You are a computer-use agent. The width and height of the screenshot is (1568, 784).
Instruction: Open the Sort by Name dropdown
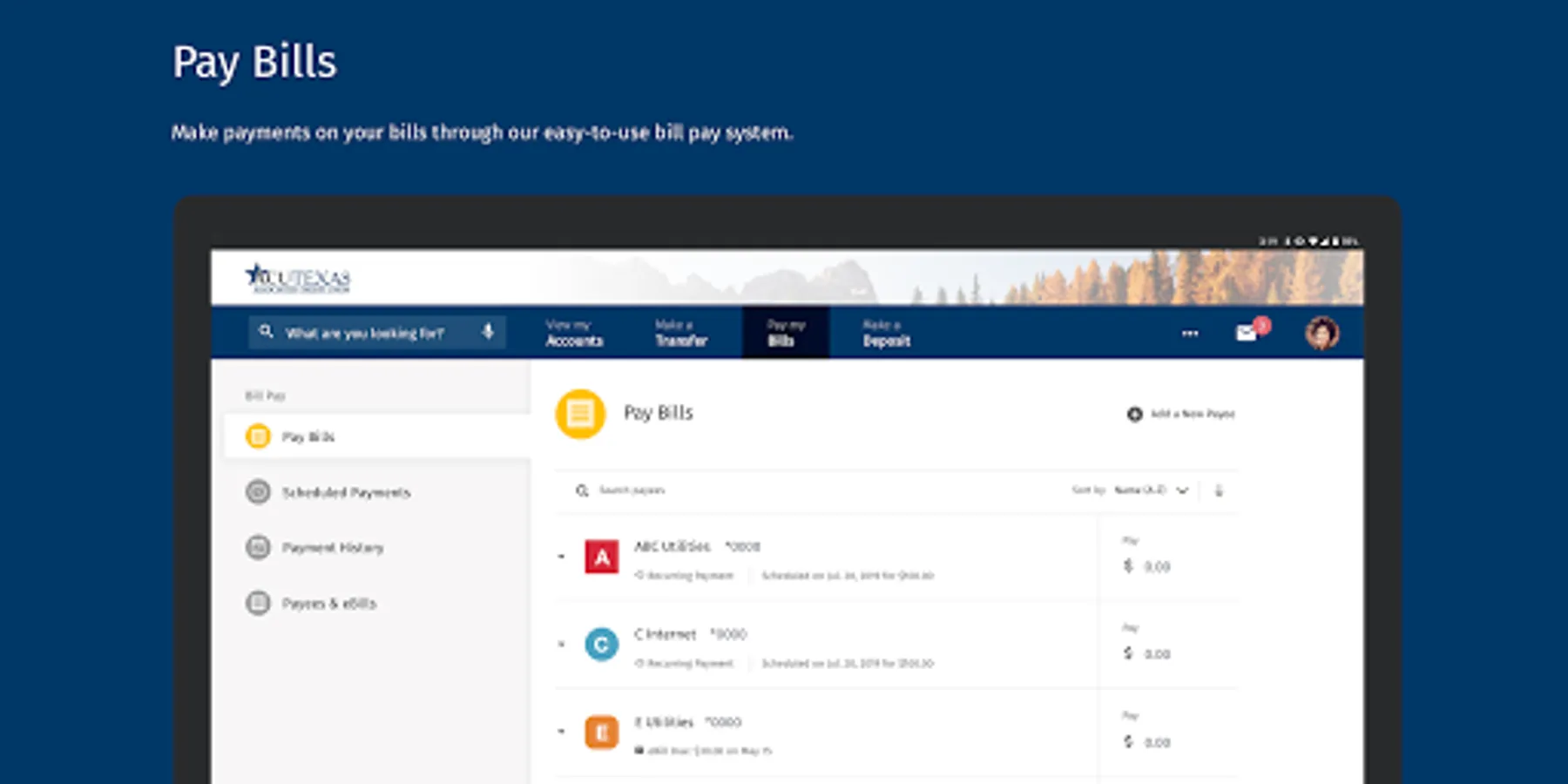coord(1151,490)
